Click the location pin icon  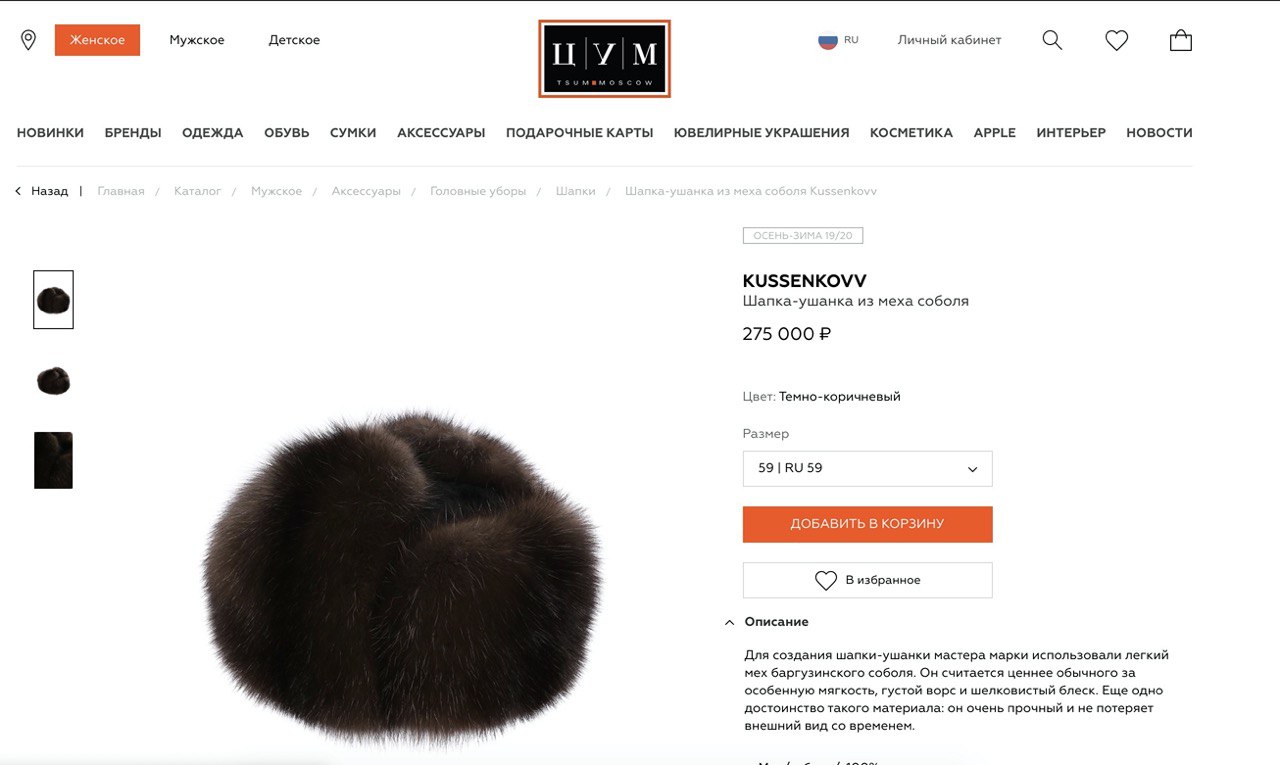point(28,40)
